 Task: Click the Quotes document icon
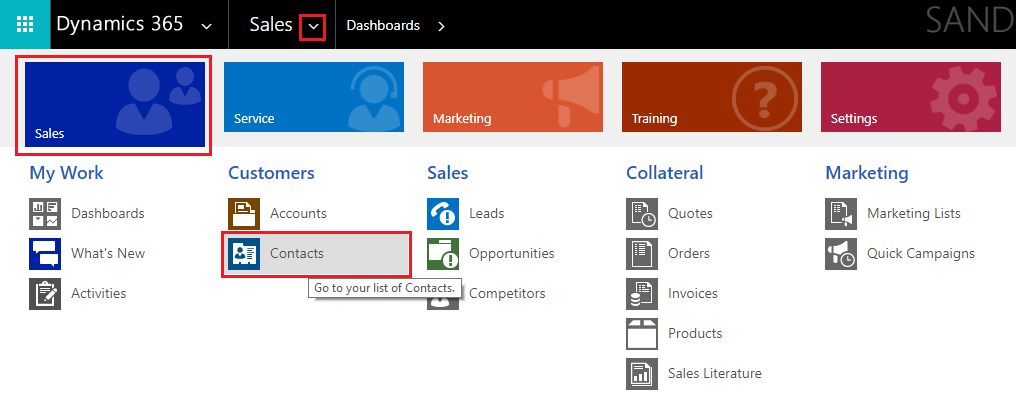pos(642,213)
